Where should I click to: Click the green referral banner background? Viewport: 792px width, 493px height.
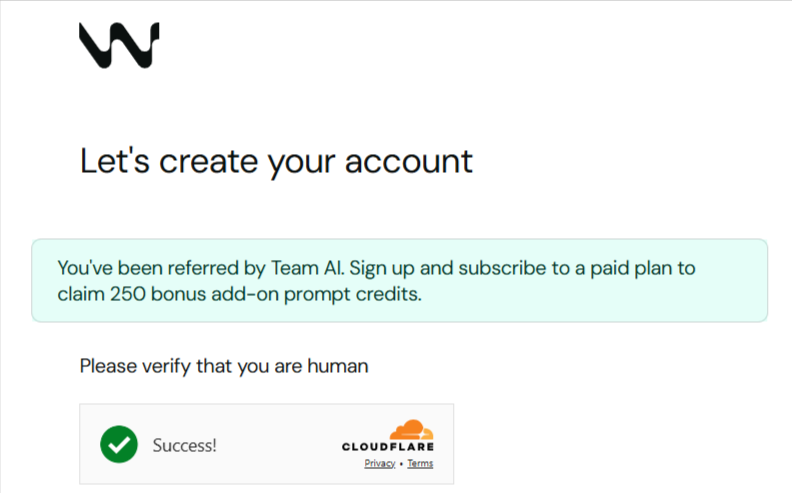click(x=600, y=300)
